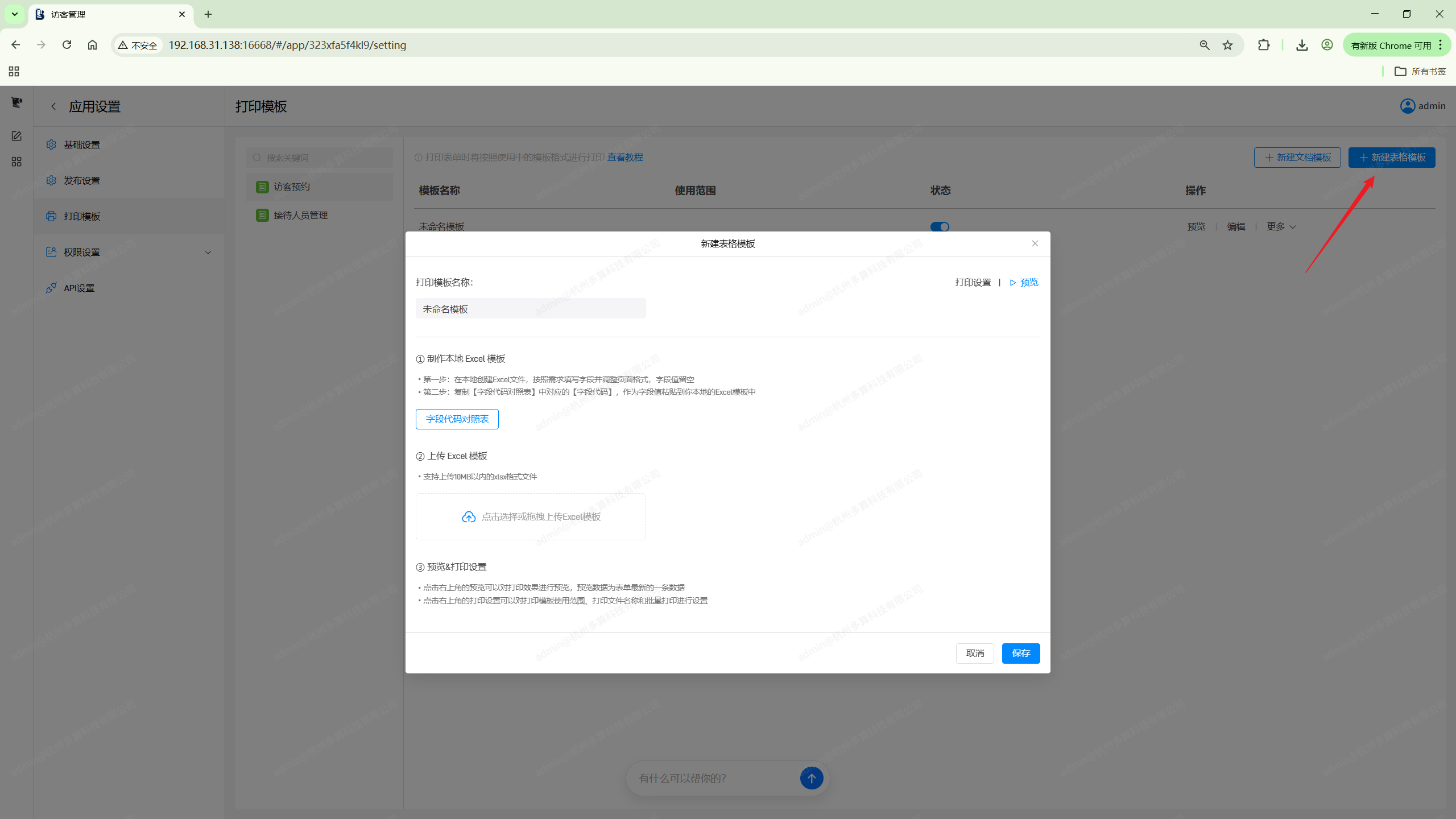Image resolution: width=1456 pixels, height=819 pixels.
Task: Open 打印设置 in the dialog header
Action: pyautogui.click(x=973, y=283)
